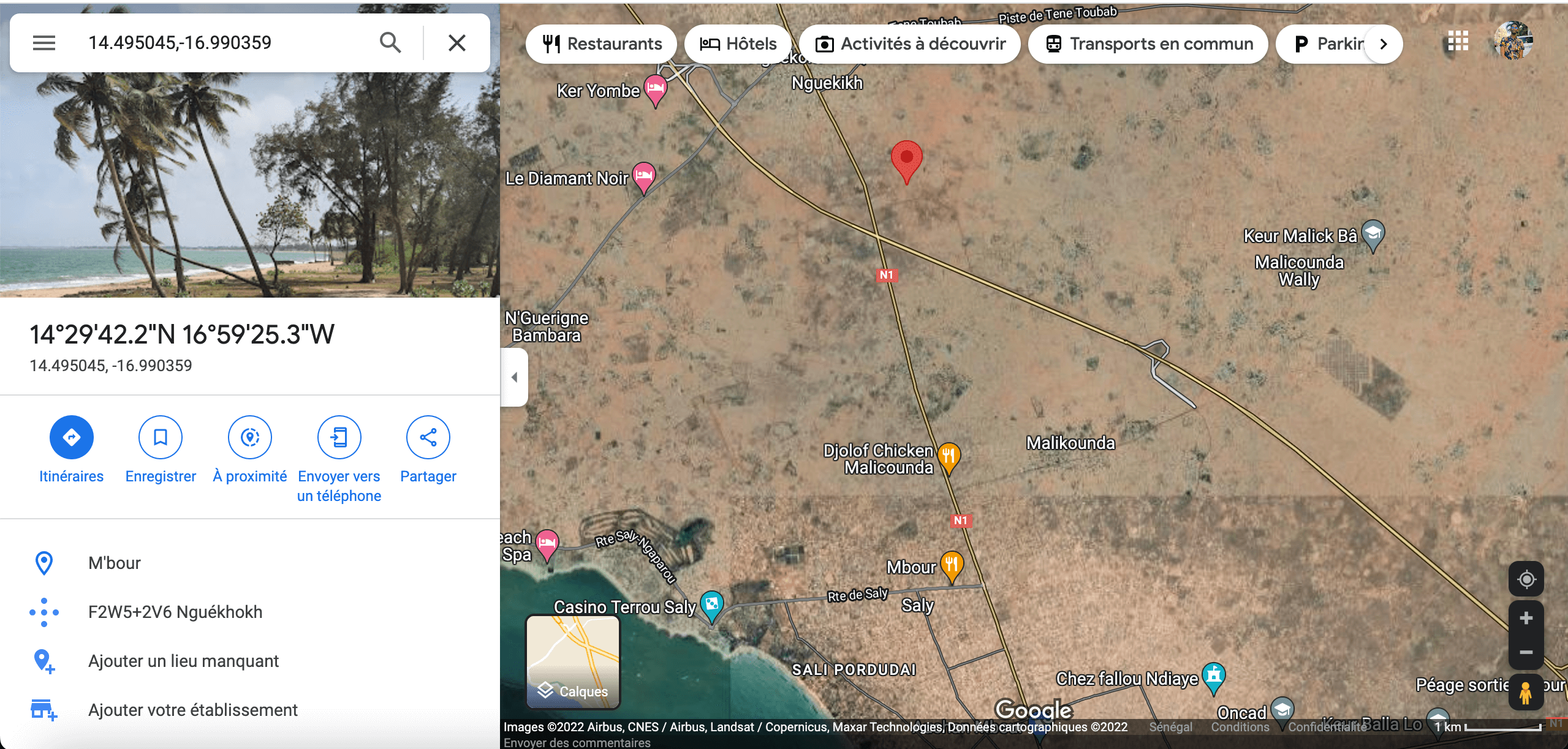The image size is (1568, 749).
Task: Click the search magnifier icon
Action: (x=390, y=43)
